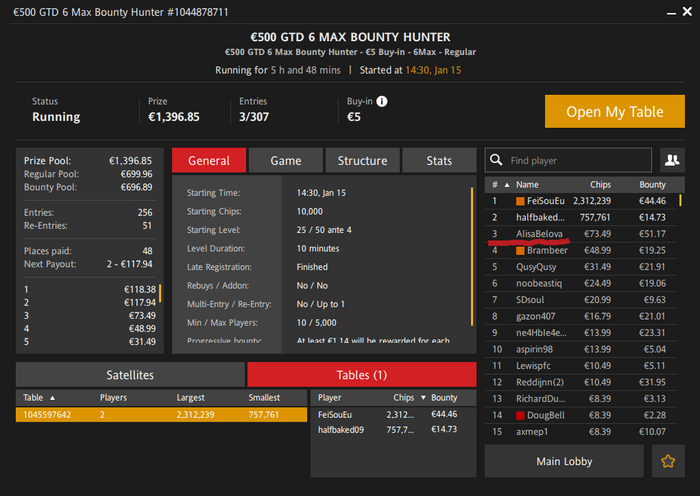
Task: Click the favorite star icon
Action: 668,461
